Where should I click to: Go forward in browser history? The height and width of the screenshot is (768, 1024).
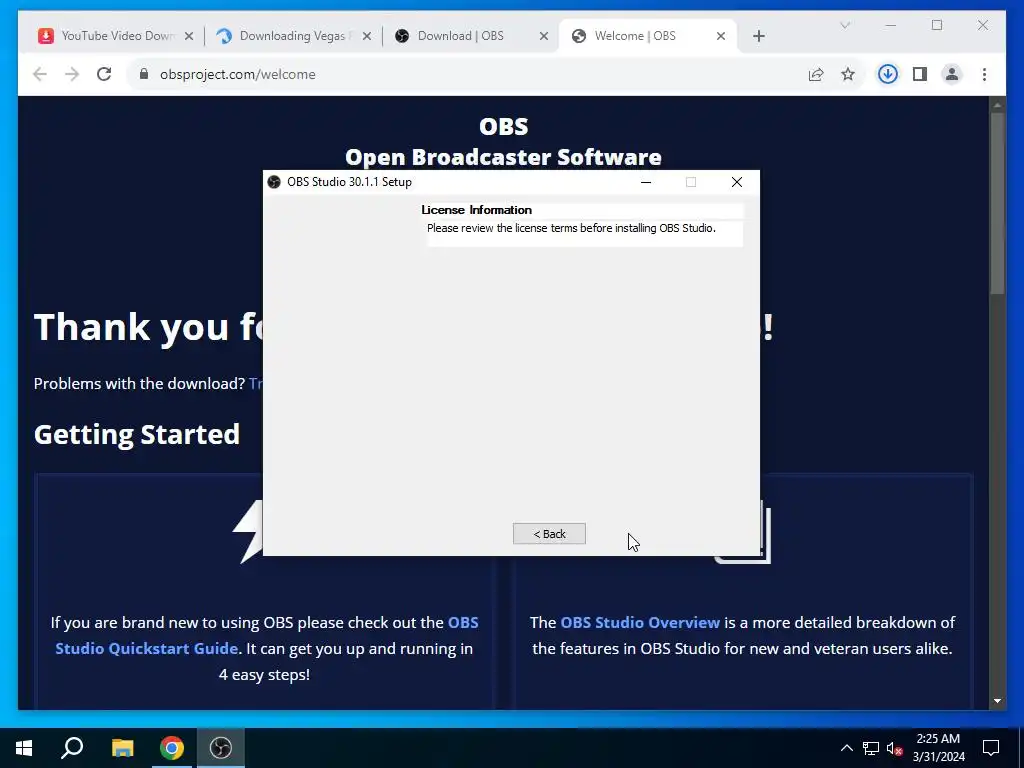pyautogui.click(x=72, y=74)
